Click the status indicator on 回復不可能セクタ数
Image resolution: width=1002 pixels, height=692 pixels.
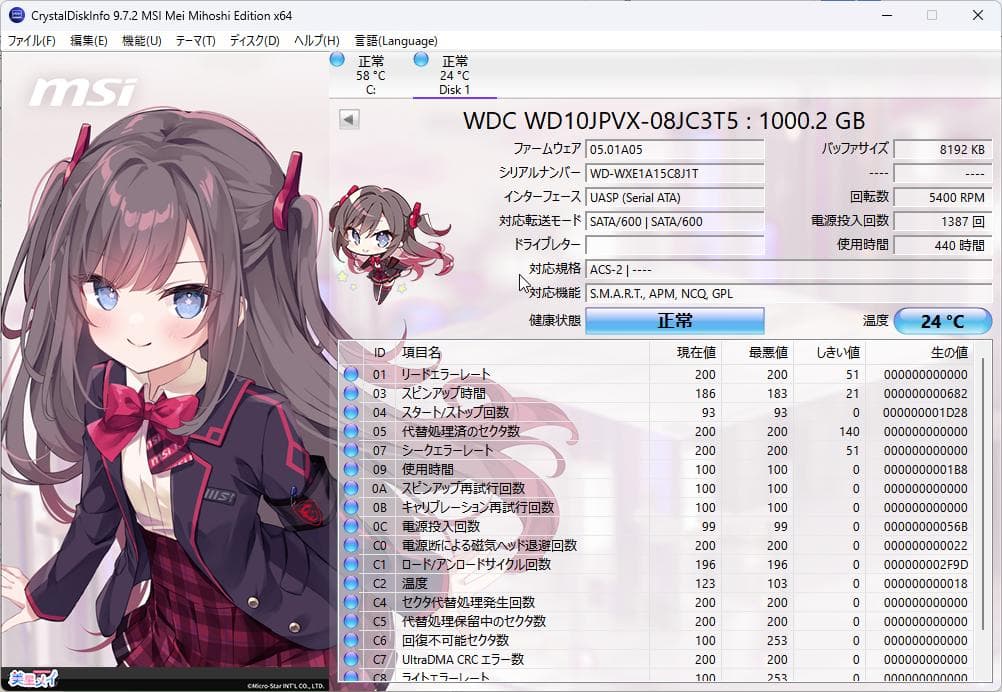tap(352, 640)
